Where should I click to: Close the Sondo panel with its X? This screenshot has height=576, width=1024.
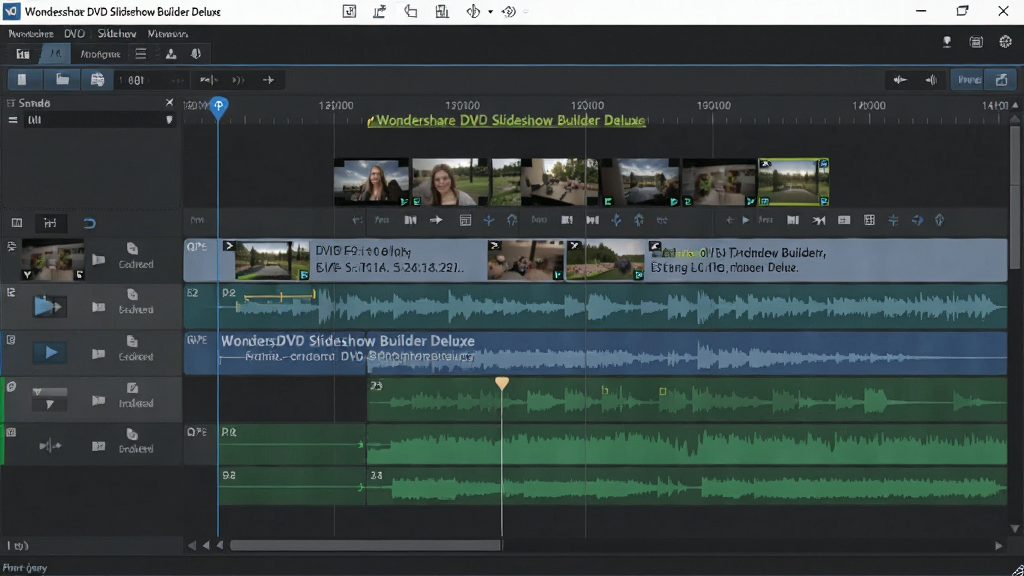pyautogui.click(x=170, y=103)
